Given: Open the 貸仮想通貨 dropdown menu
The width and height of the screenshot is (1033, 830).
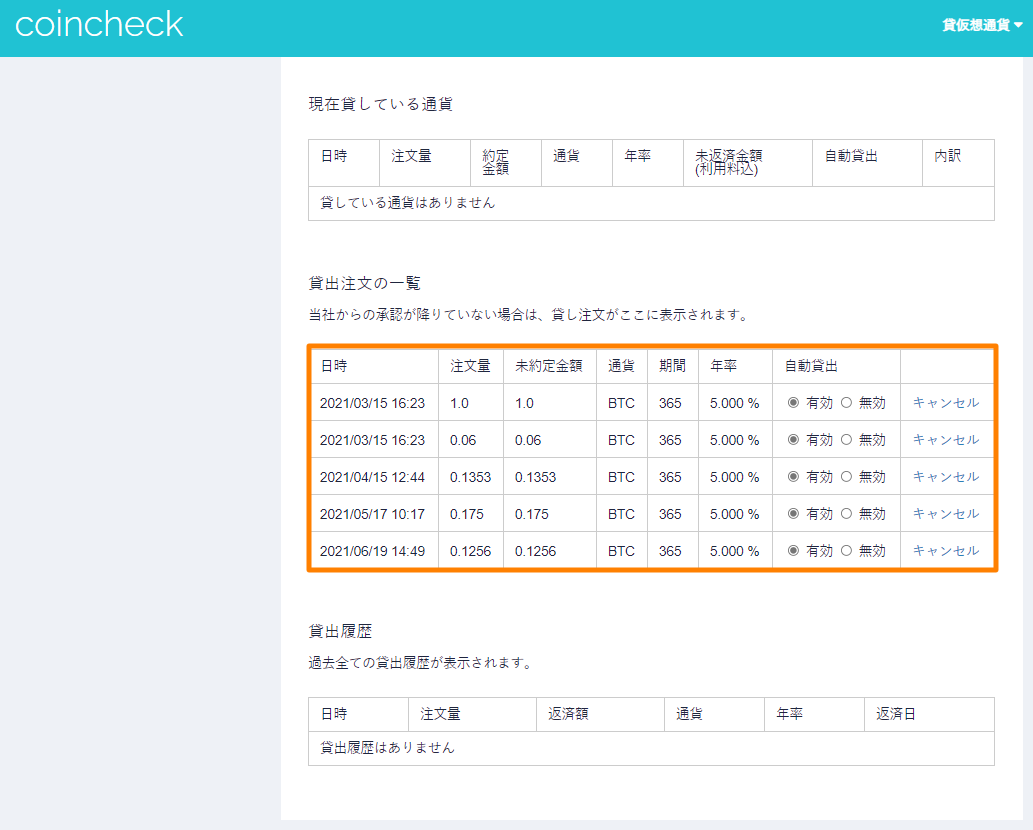Looking at the screenshot, I should click(x=982, y=25).
